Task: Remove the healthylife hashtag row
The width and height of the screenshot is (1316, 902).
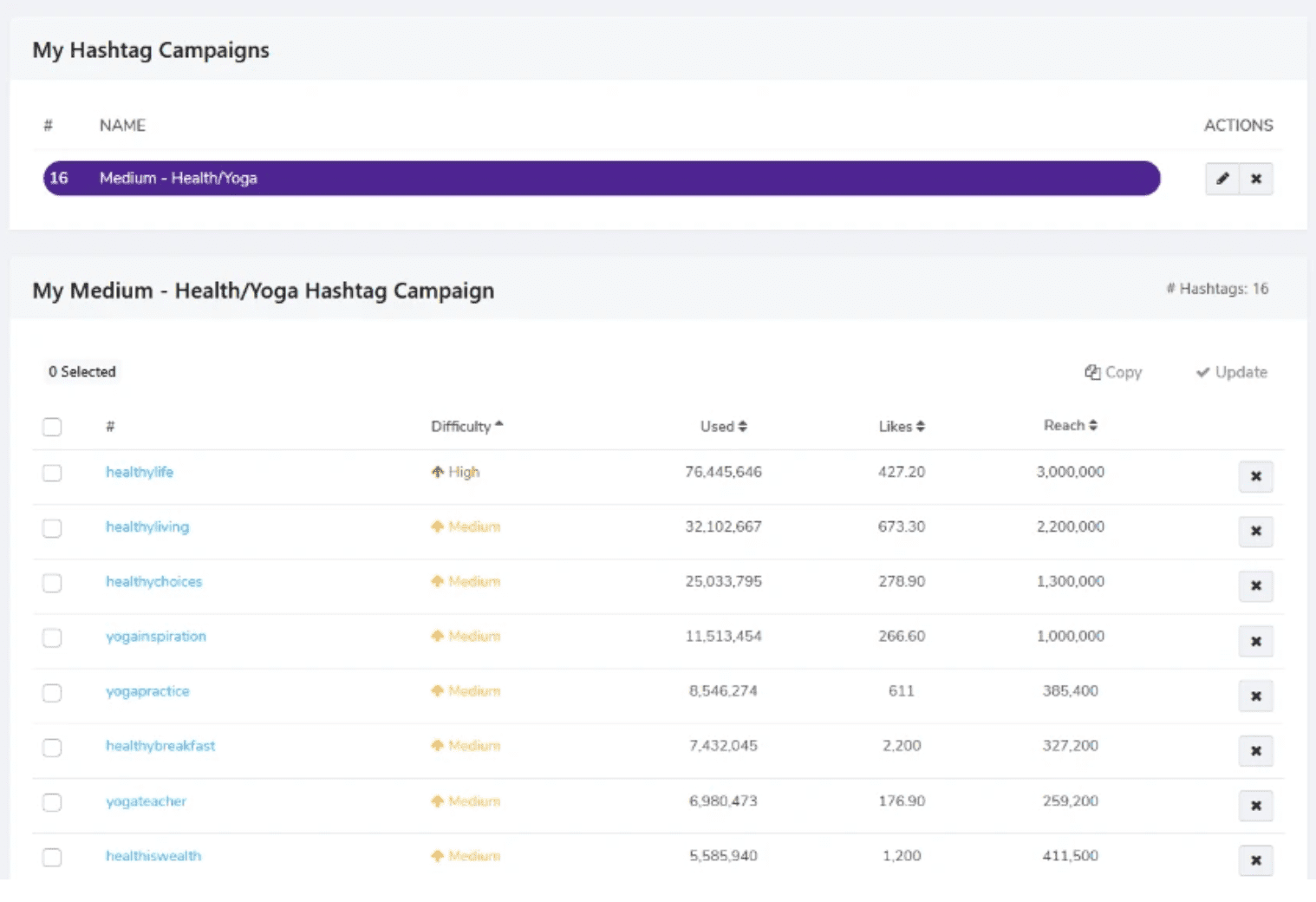Action: pyautogui.click(x=1256, y=476)
